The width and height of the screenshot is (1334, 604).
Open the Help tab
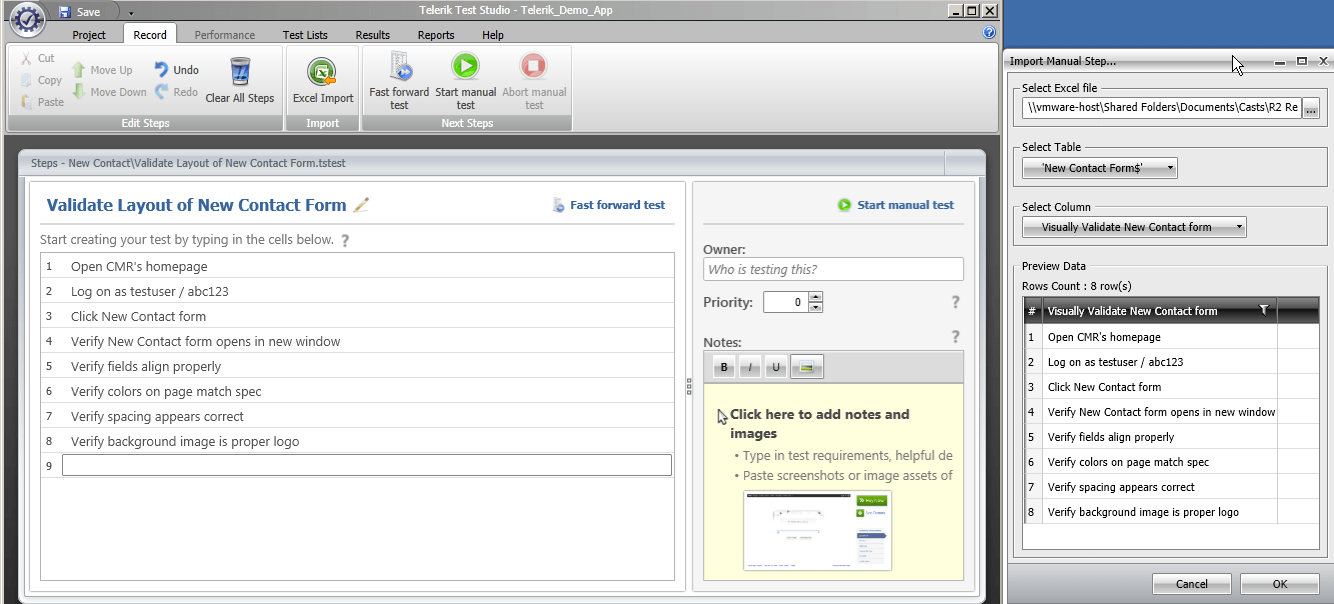click(x=493, y=35)
